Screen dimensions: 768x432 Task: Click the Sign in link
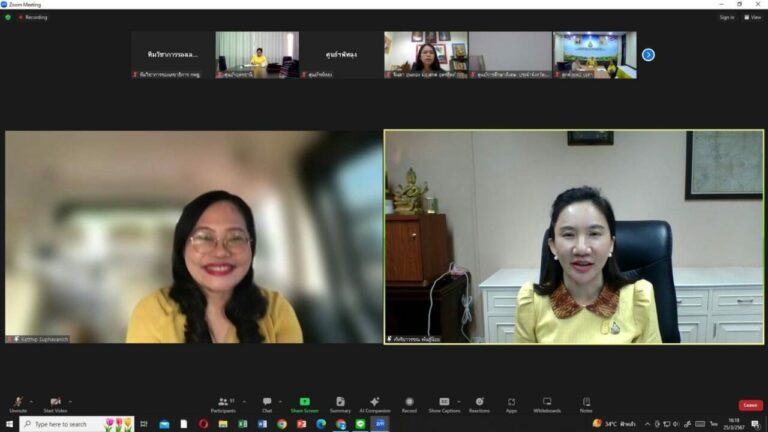727,17
